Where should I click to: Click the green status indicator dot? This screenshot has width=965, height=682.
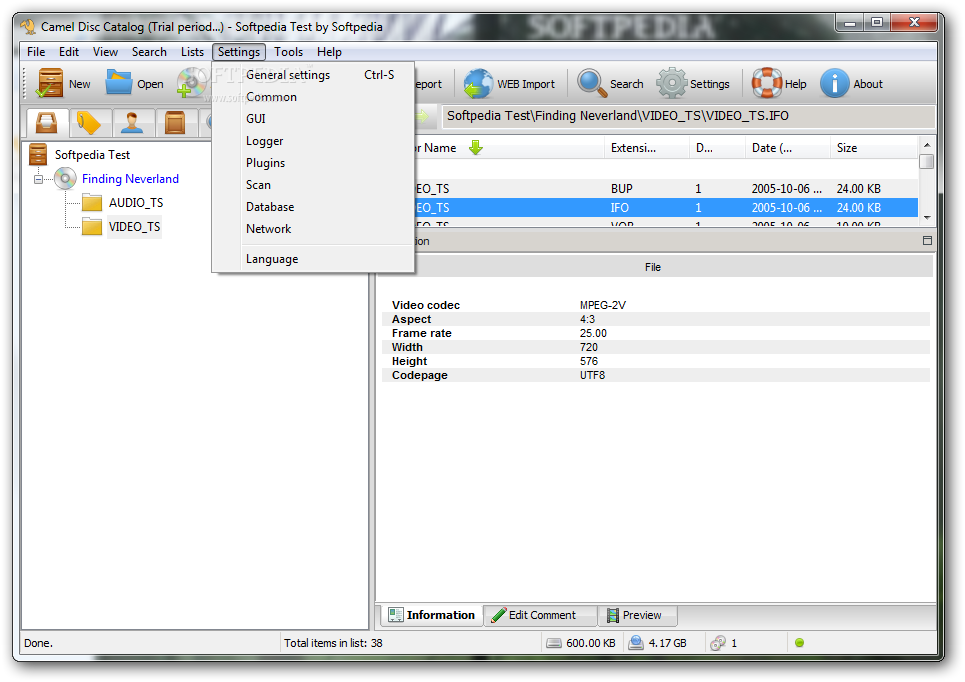click(799, 643)
